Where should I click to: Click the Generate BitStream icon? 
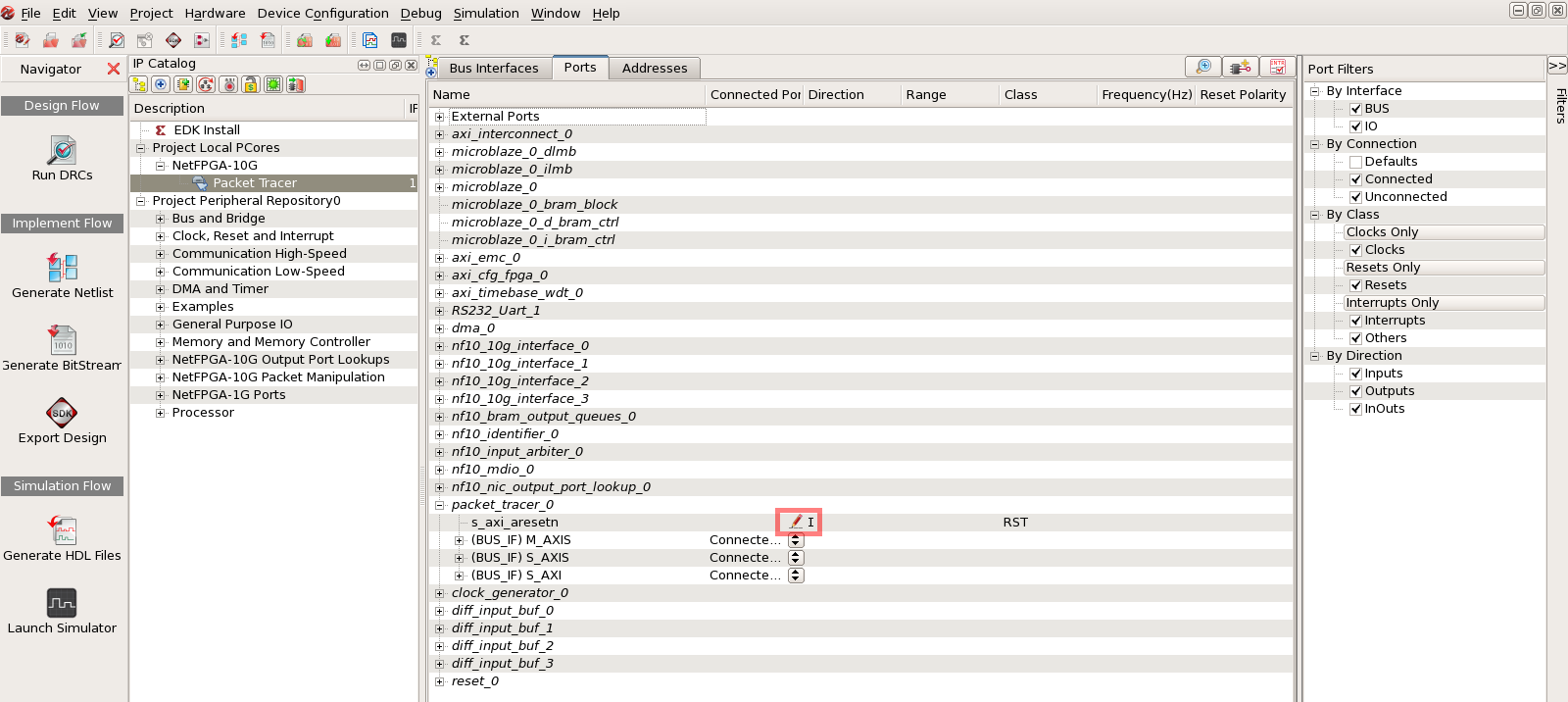[x=62, y=340]
